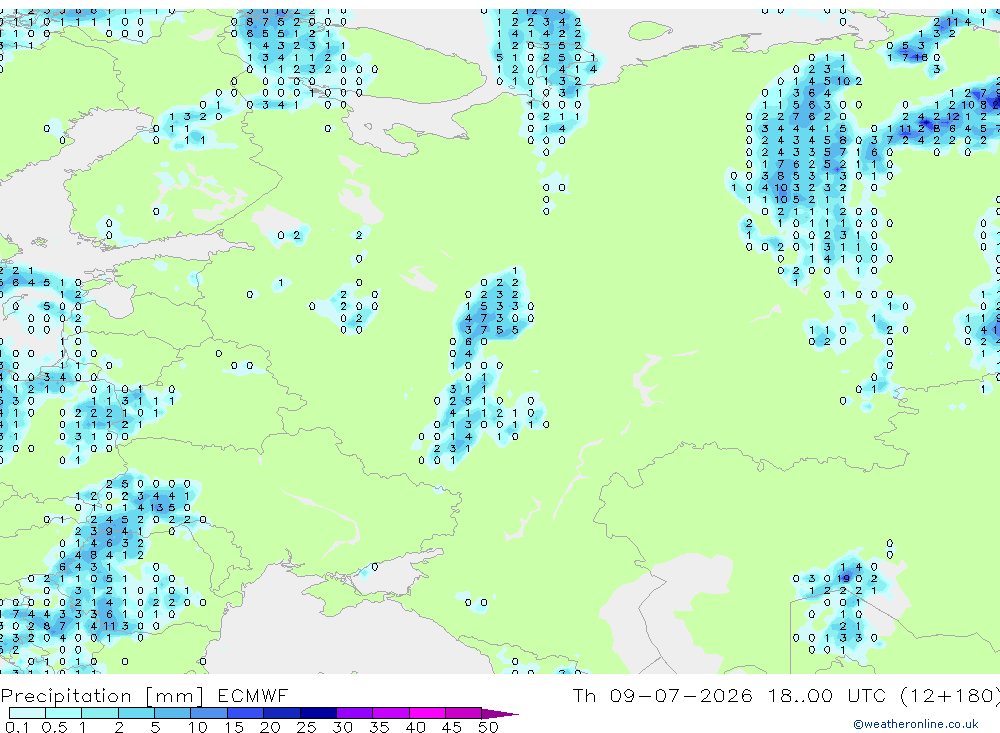
Task: Pick the 2–5 mm legend color swatch
Action: (136, 713)
